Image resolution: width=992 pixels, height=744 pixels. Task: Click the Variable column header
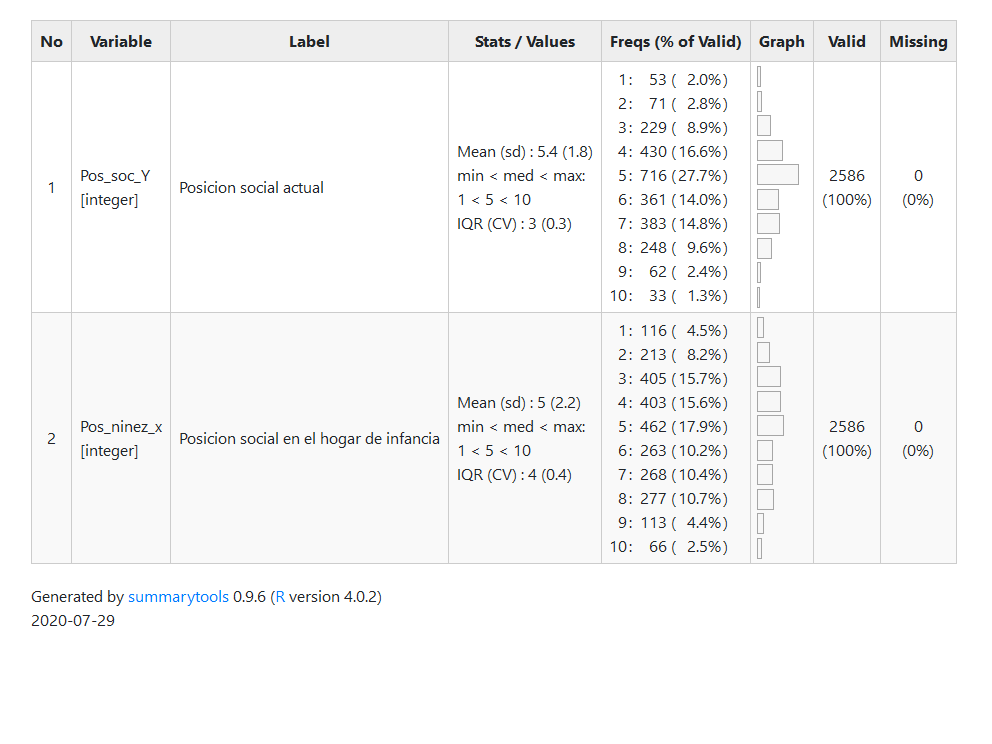coord(121,42)
